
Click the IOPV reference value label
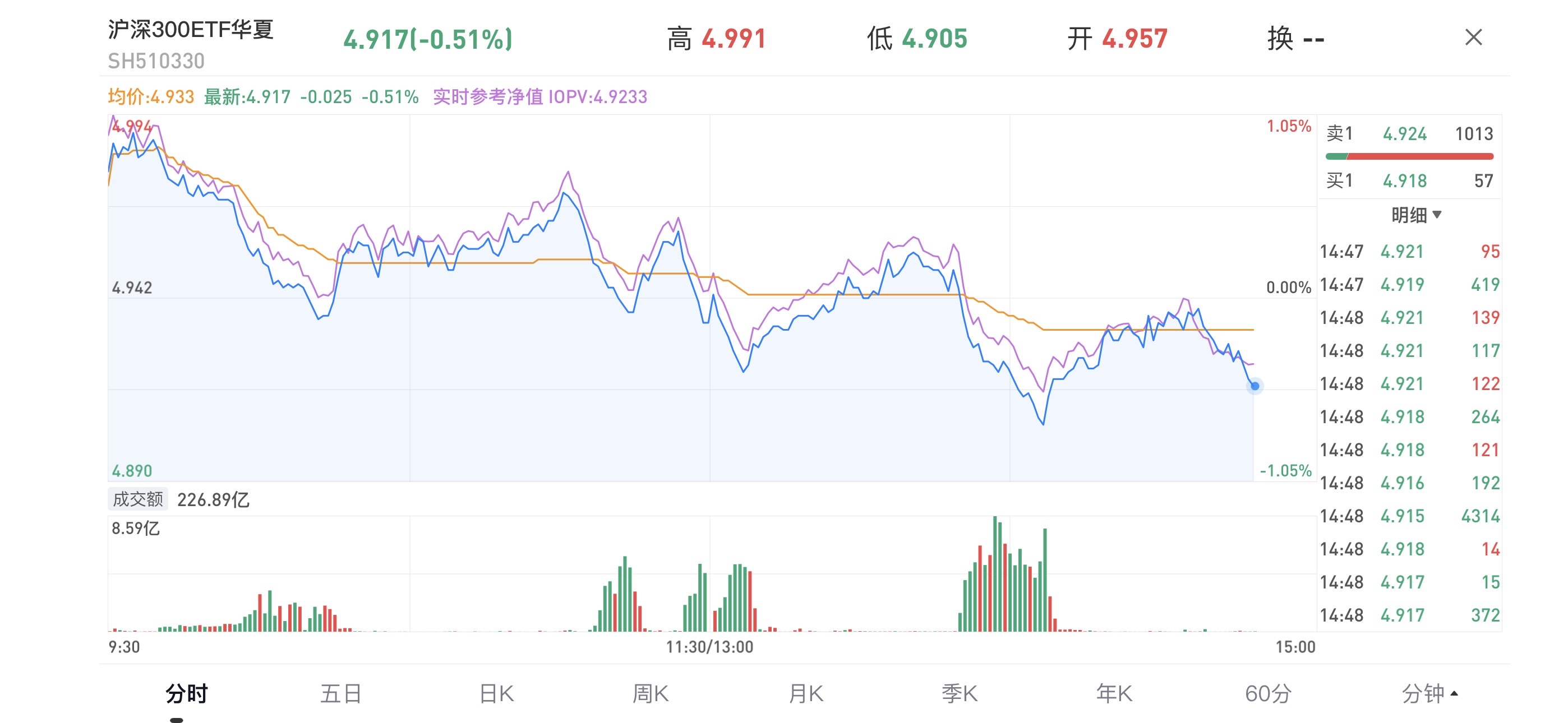coord(540,97)
